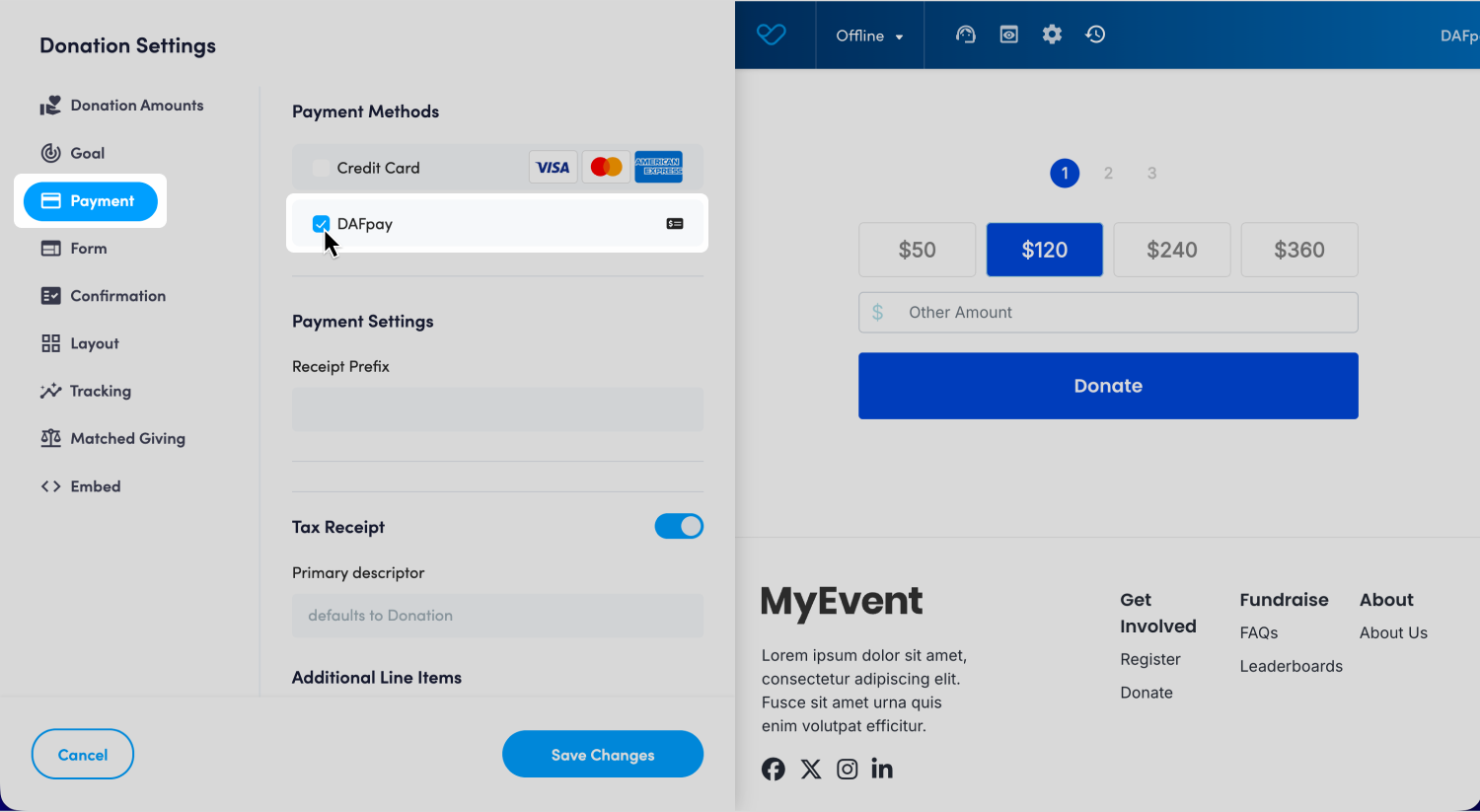1480x812 pixels.
Task: Select the $240 donation amount
Action: [1171, 250]
